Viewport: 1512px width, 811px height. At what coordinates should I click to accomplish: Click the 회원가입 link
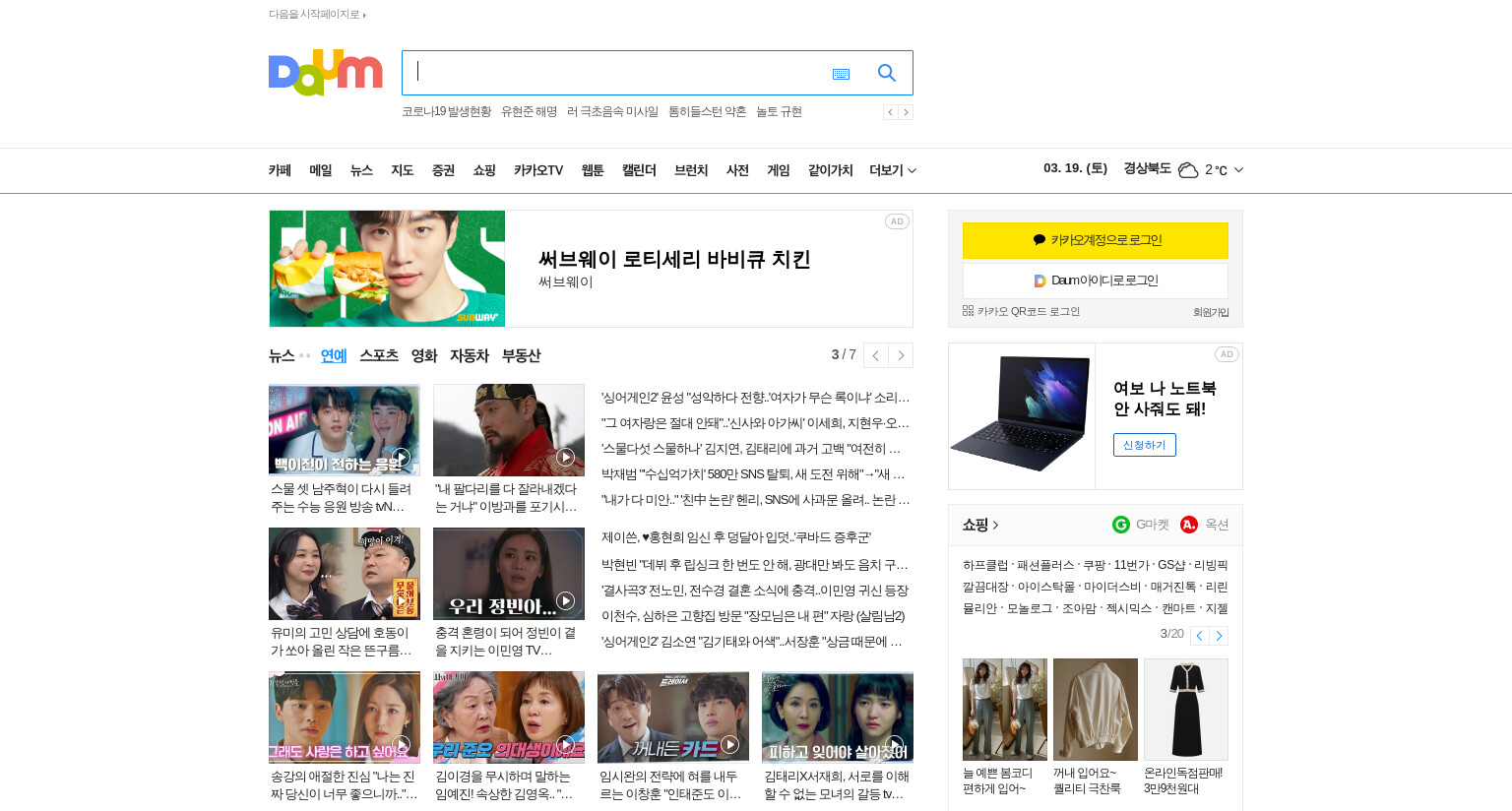[x=1211, y=312]
